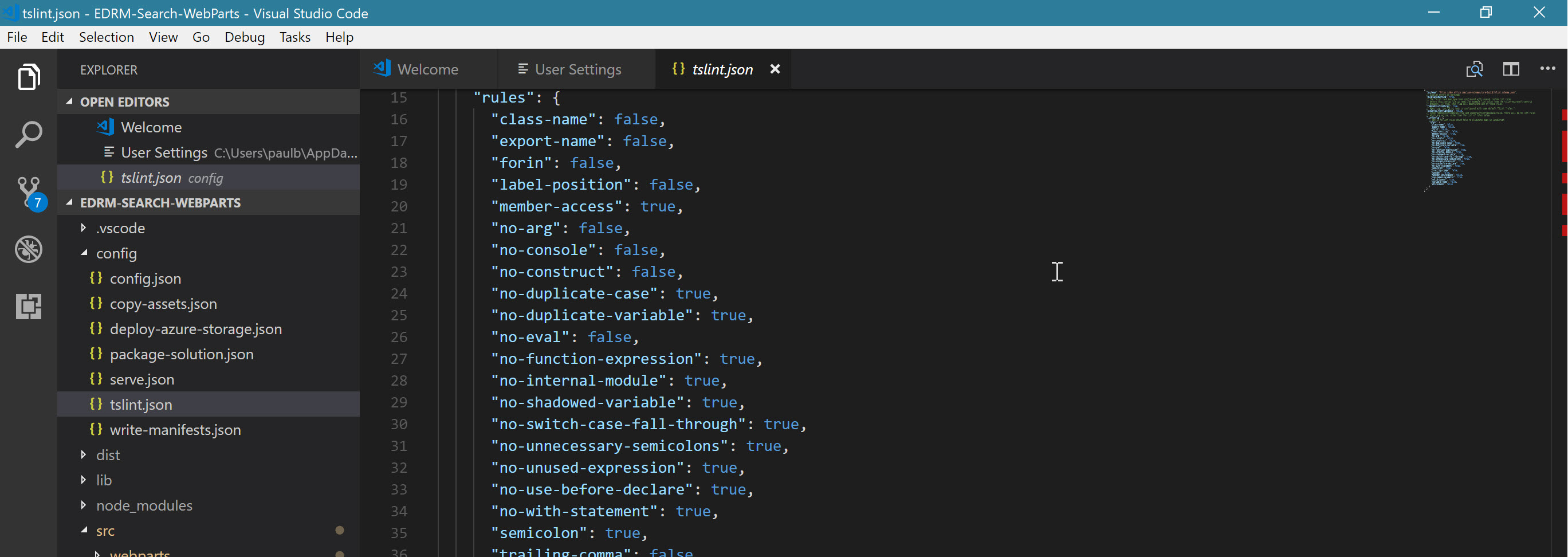The height and width of the screenshot is (557, 1568).
Task: Open the Debug view icon
Action: pyautogui.click(x=29, y=249)
